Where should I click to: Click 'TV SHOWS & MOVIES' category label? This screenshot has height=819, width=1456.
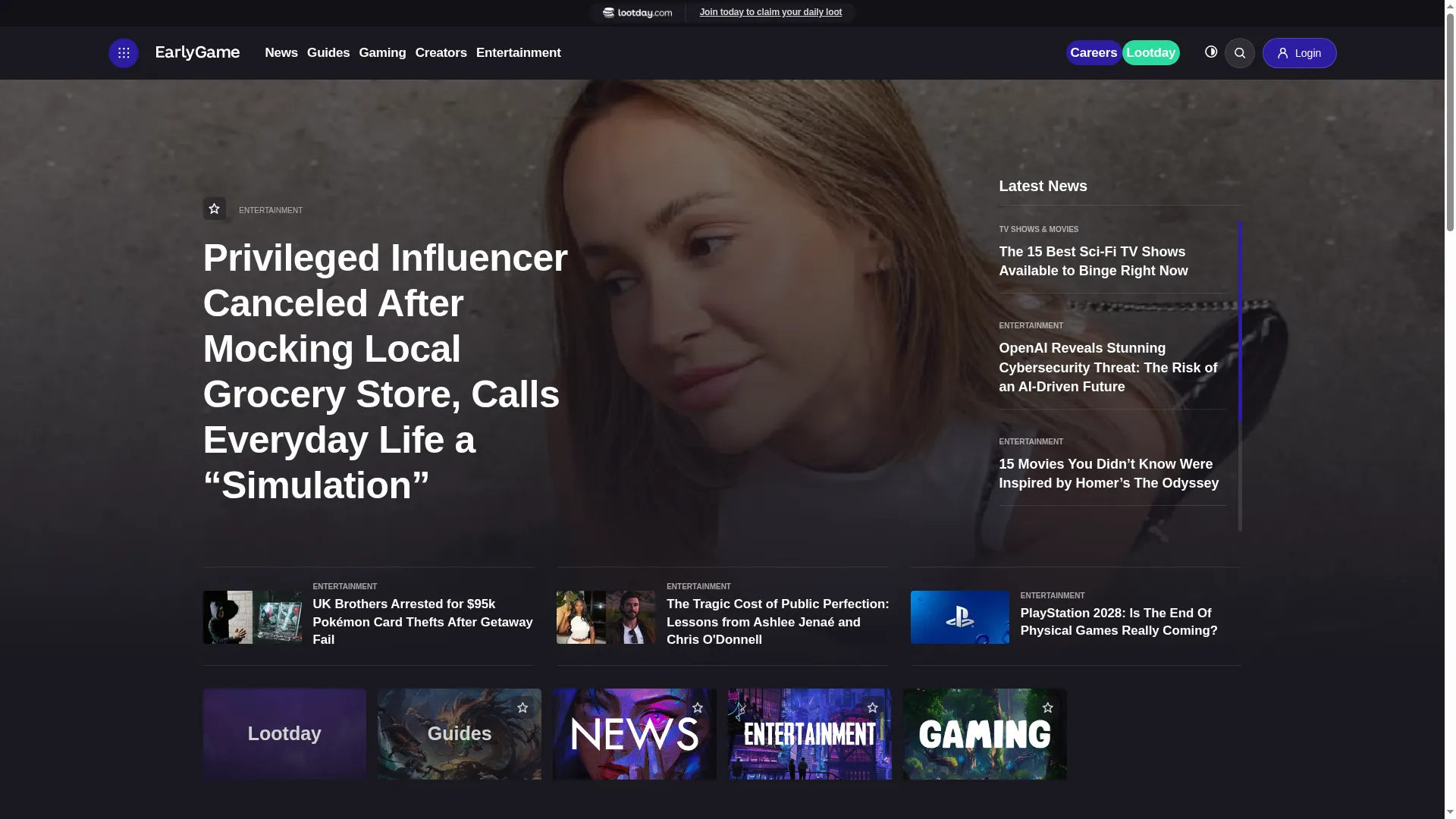click(x=1038, y=229)
